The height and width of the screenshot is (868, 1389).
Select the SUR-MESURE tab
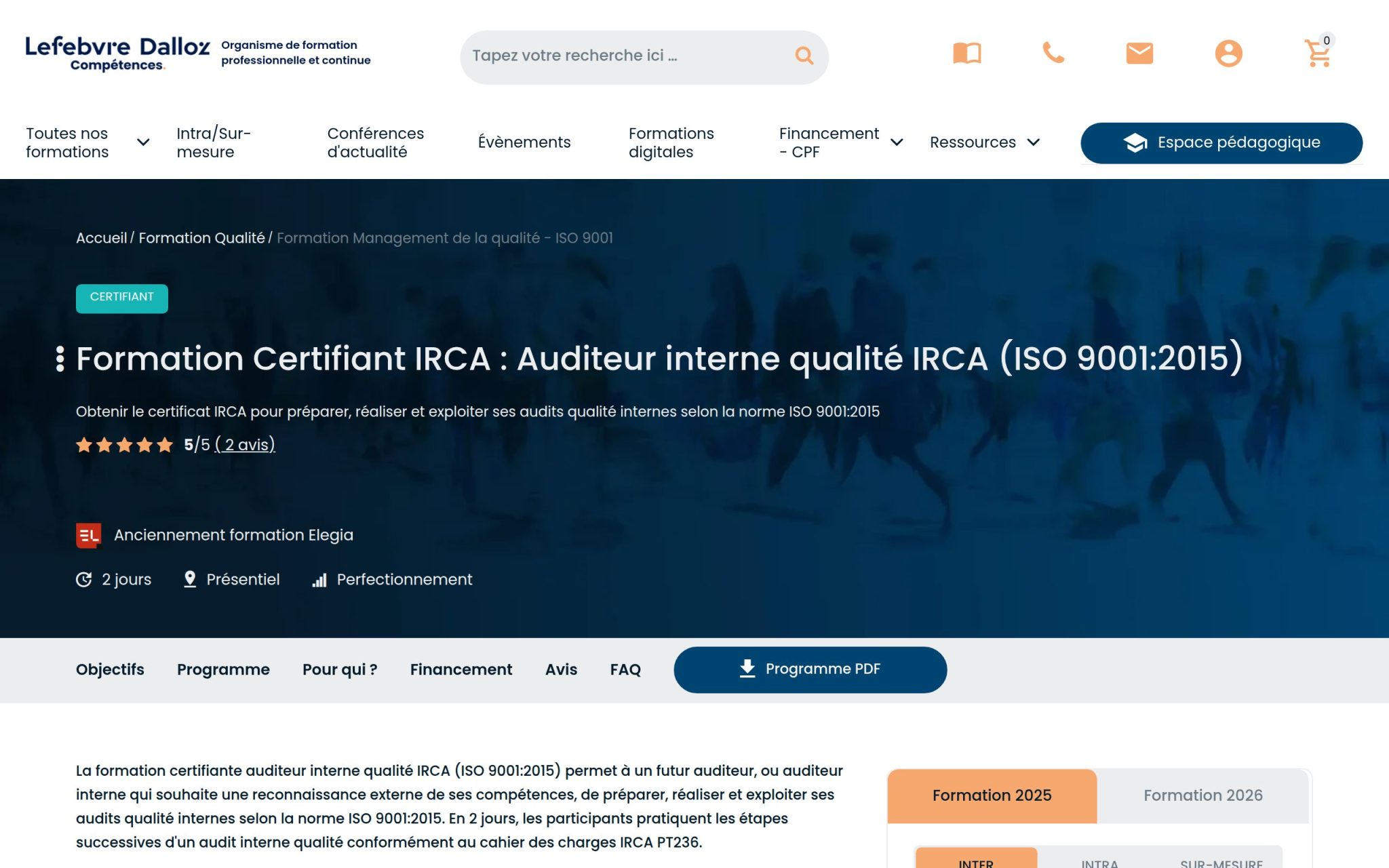1221,859
